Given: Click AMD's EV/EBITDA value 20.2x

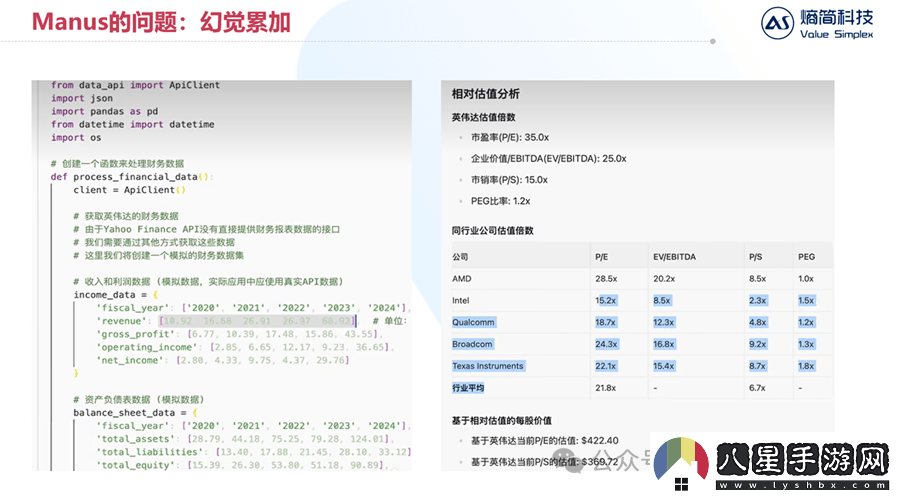Looking at the screenshot, I should click(x=664, y=279).
